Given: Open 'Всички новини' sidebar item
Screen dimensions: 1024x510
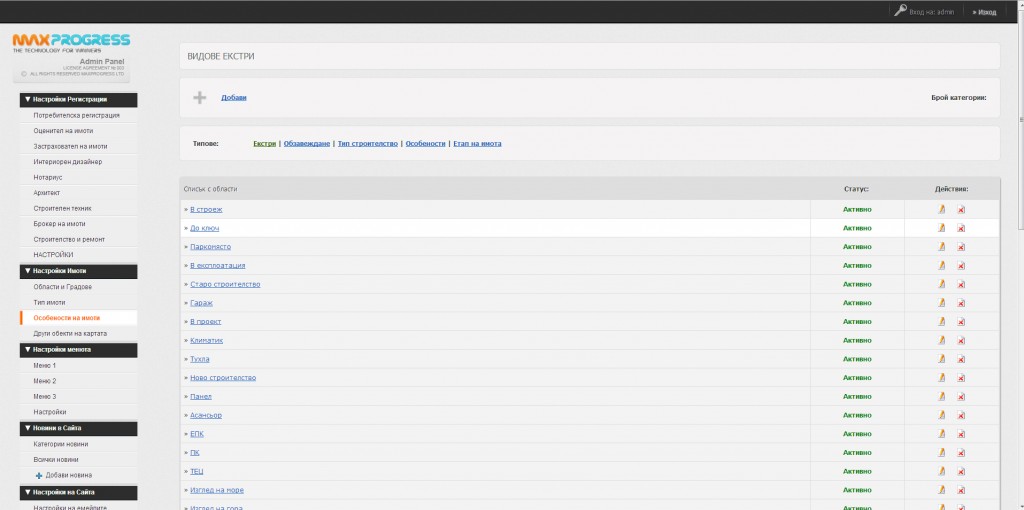Looking at the screenshot, I should 56,460.
